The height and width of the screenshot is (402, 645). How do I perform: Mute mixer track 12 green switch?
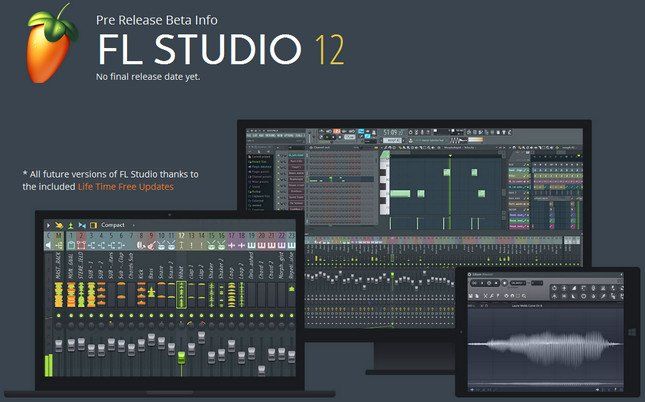181,316
